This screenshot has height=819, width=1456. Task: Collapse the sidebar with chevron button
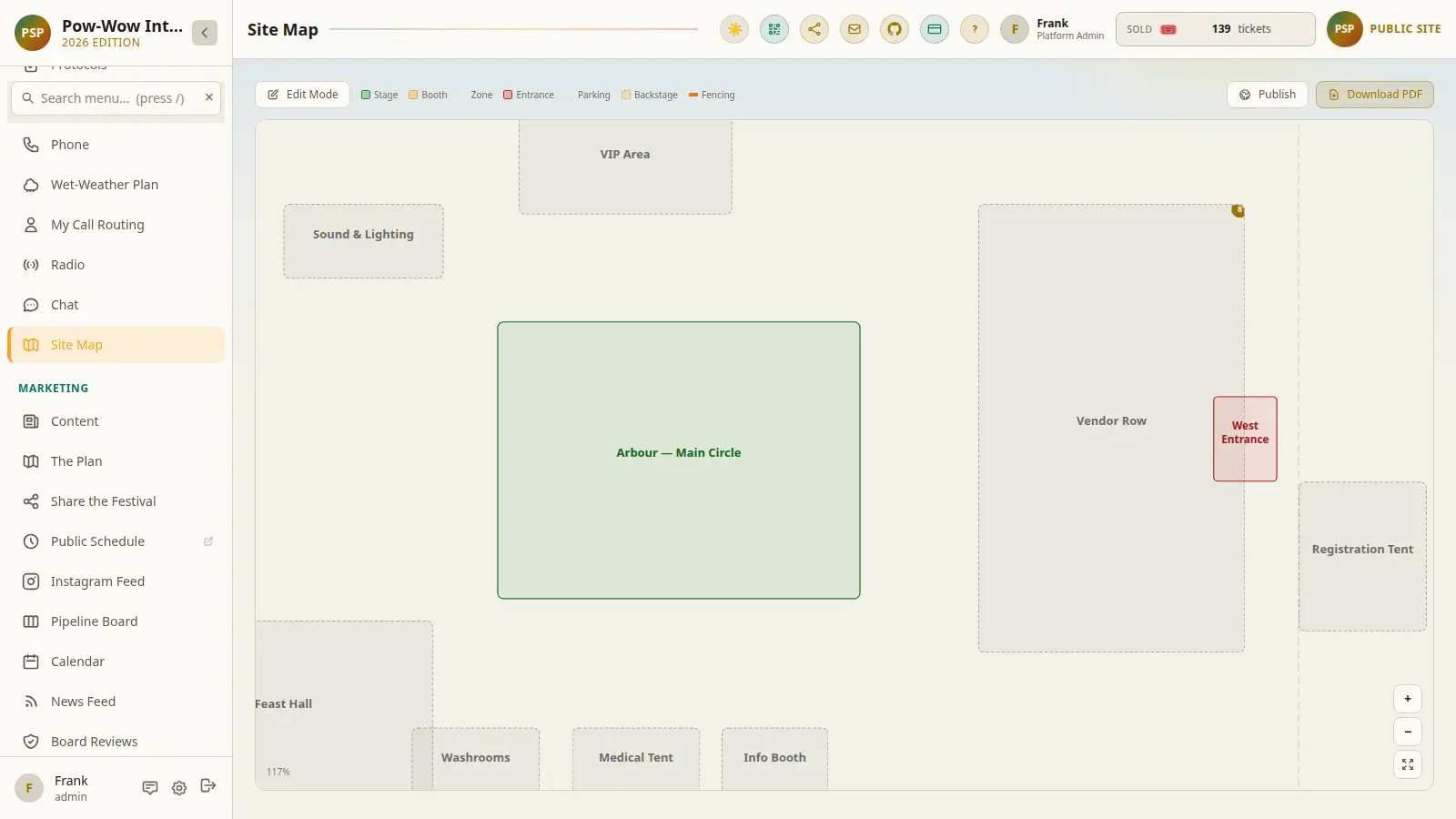click(x=205, y=33)
